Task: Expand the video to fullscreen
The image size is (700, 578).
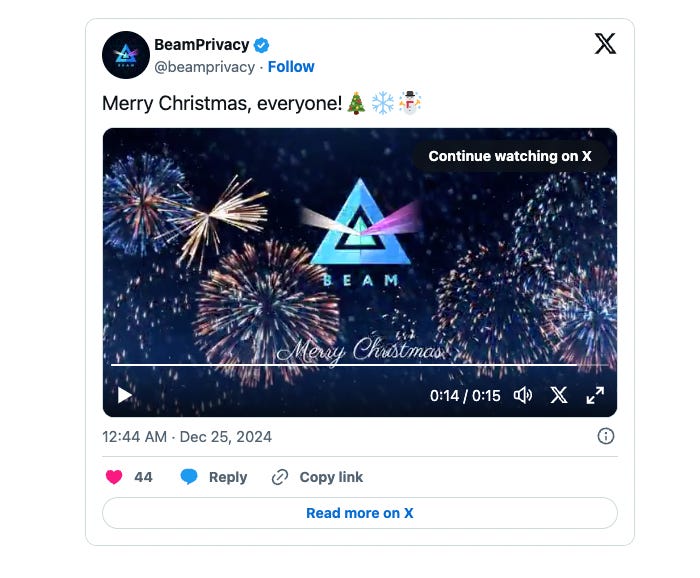Action: 595,395
